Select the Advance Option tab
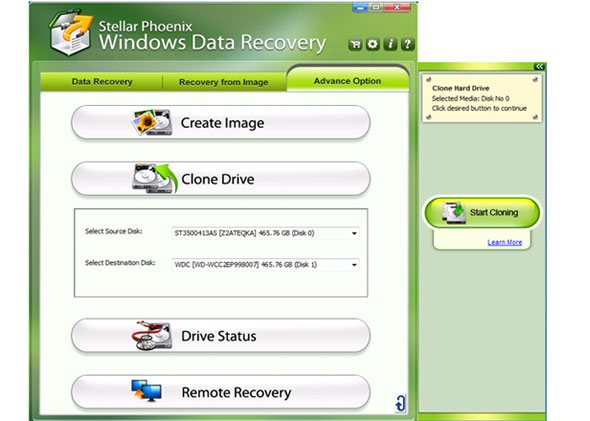Screen dimensions: 590x421 coord(348,81)
